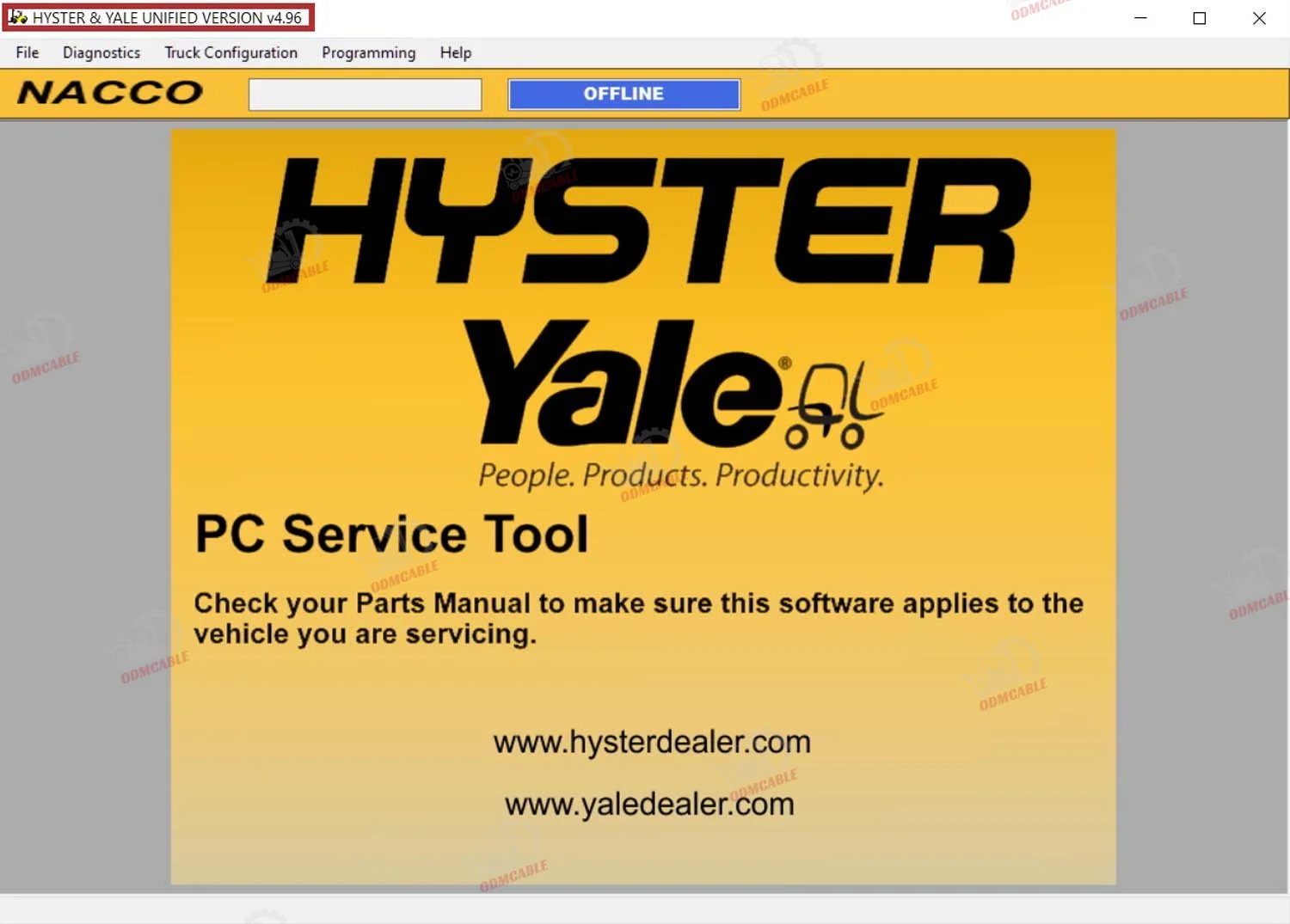Open the Diagnostics menu
Image resolution: width=1290 pixels, height=924 pixels.
tap(101, 52)
